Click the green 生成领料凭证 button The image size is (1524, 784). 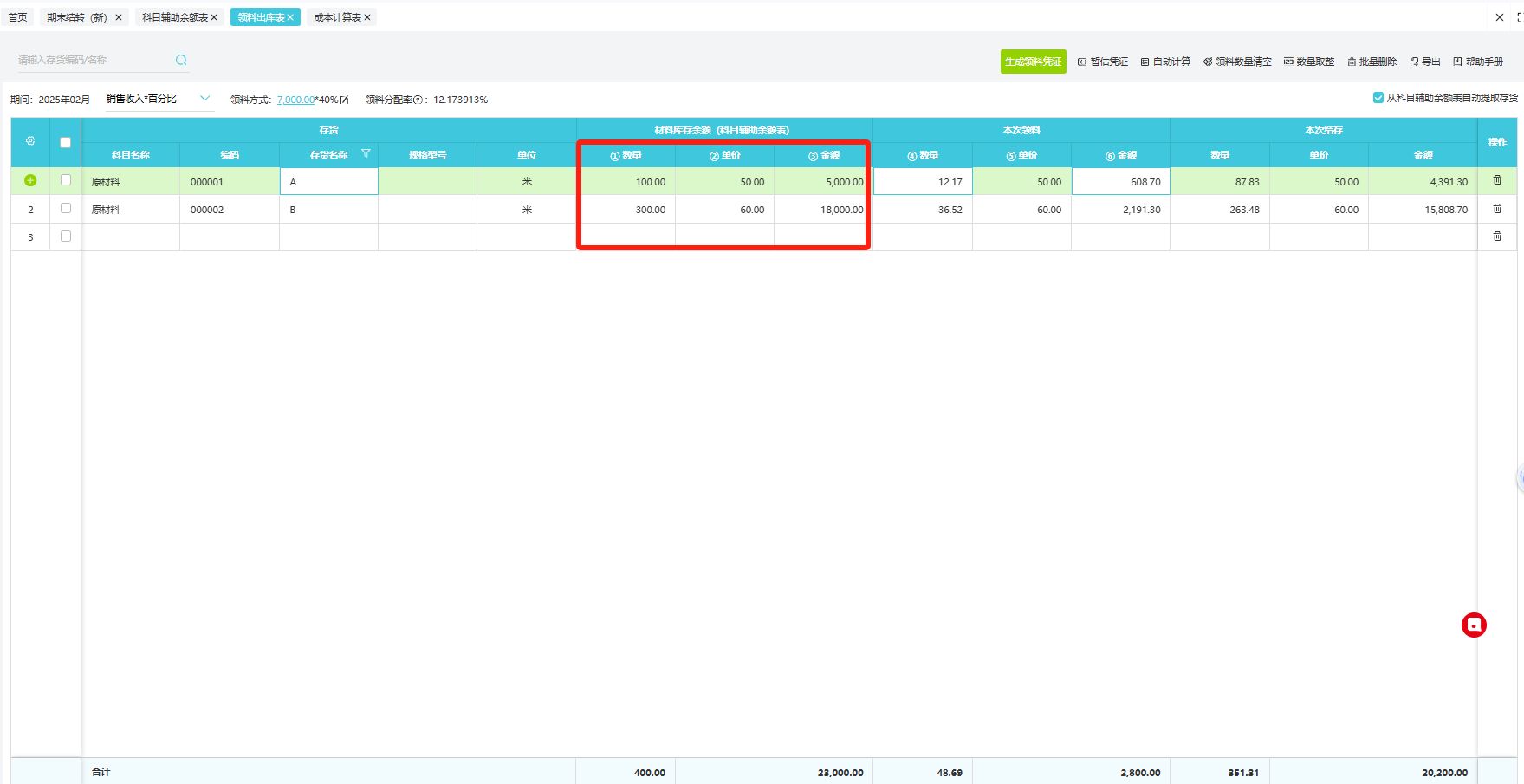click(1033, 62)
